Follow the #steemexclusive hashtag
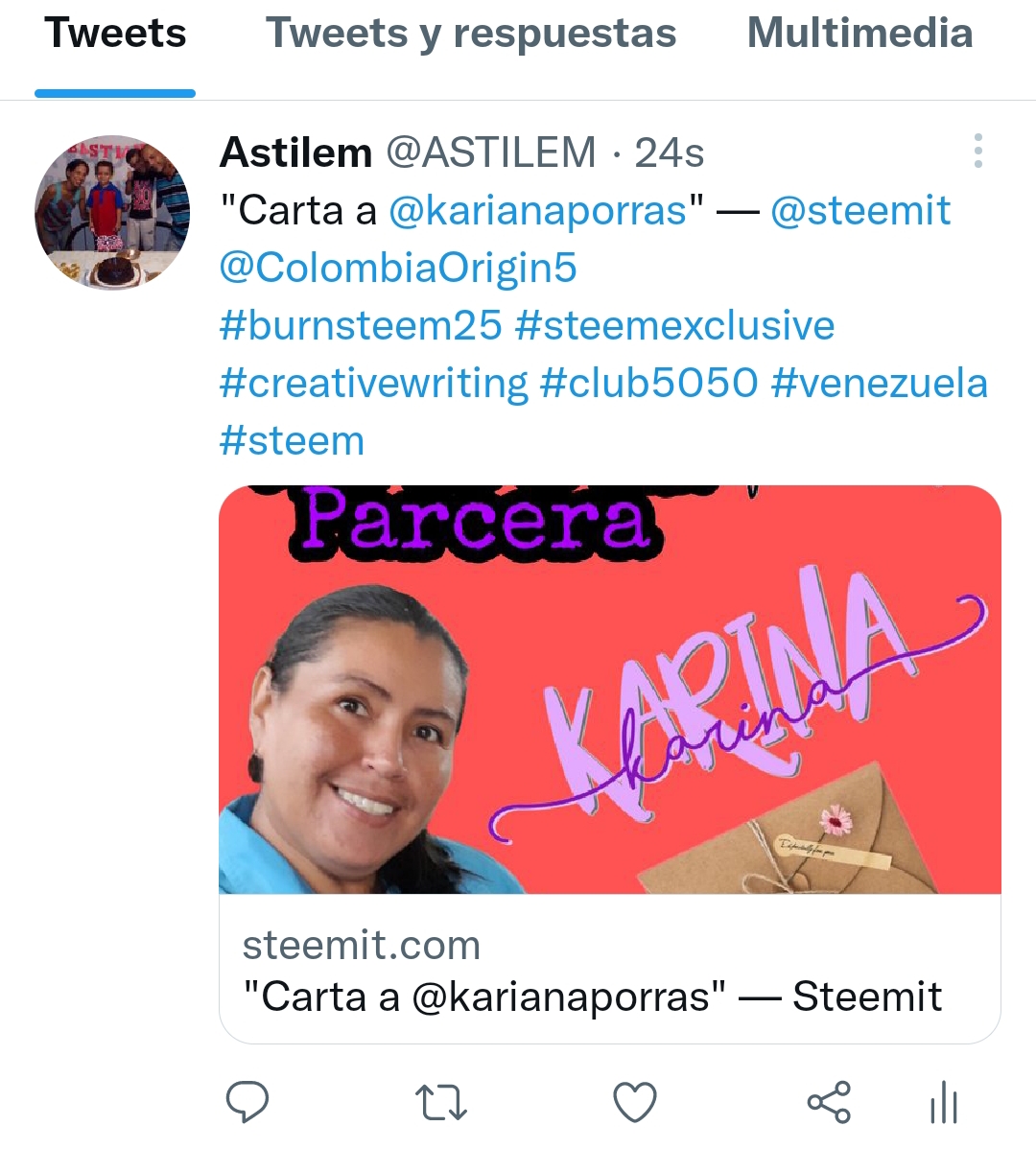The width and height of the screenshot is (1036, 1149). click(x=674, y=325)
